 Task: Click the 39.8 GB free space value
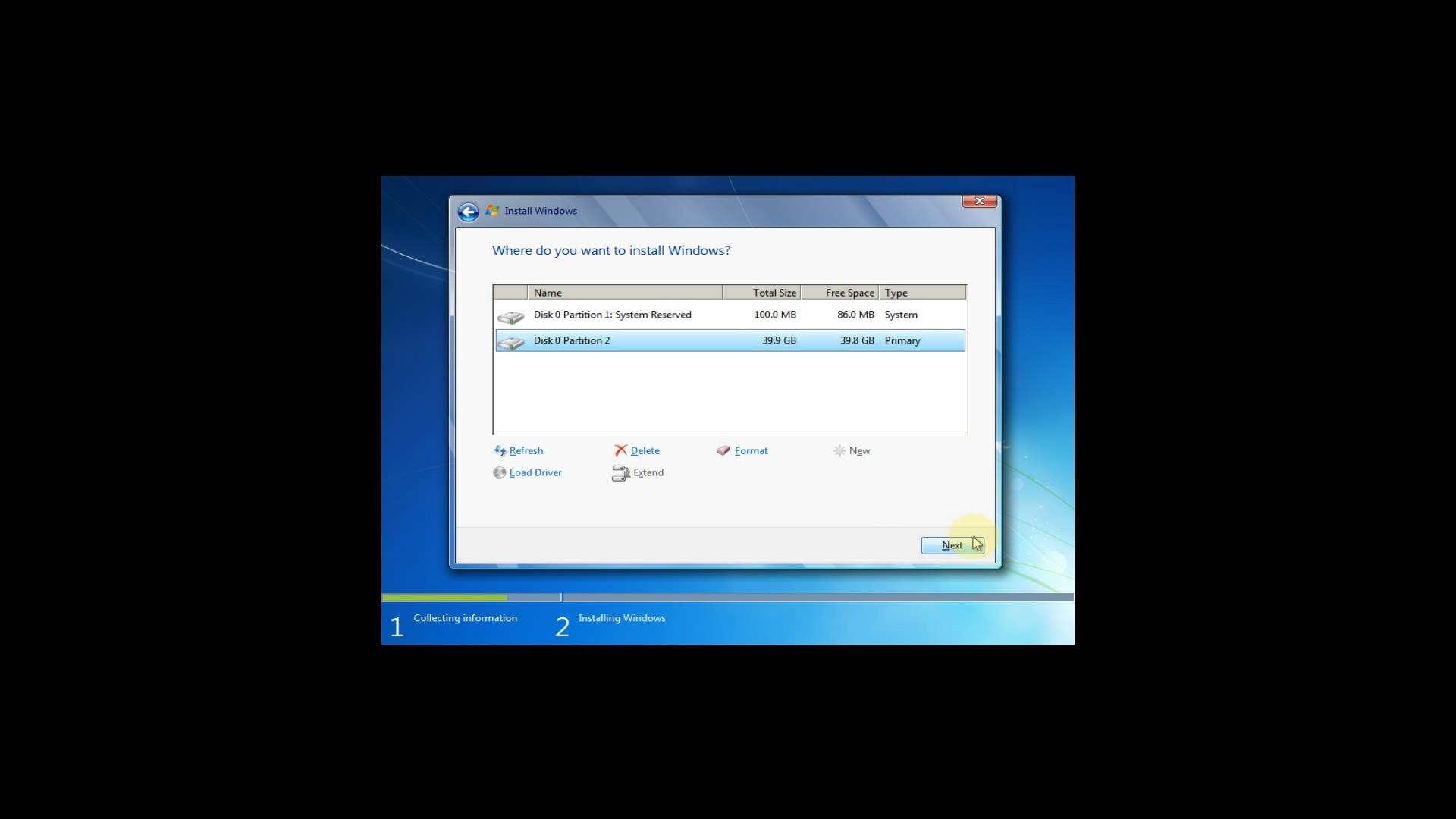[x=857, y=340]
